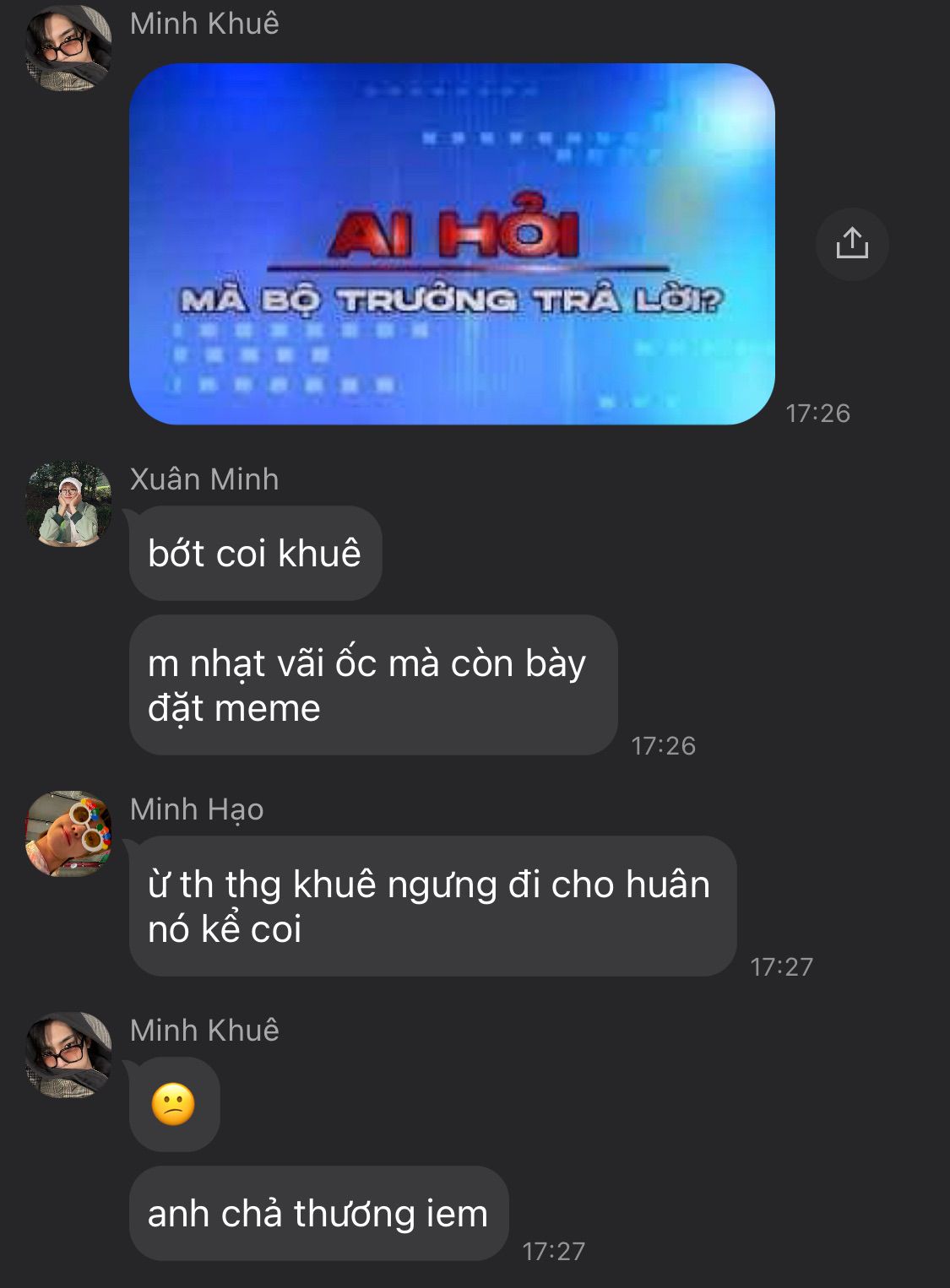Viewport: 950px width, 1288px height.
Task: Select the 'ừ th thg khuê ngưng đi' message
Action: tap(432, 906)
